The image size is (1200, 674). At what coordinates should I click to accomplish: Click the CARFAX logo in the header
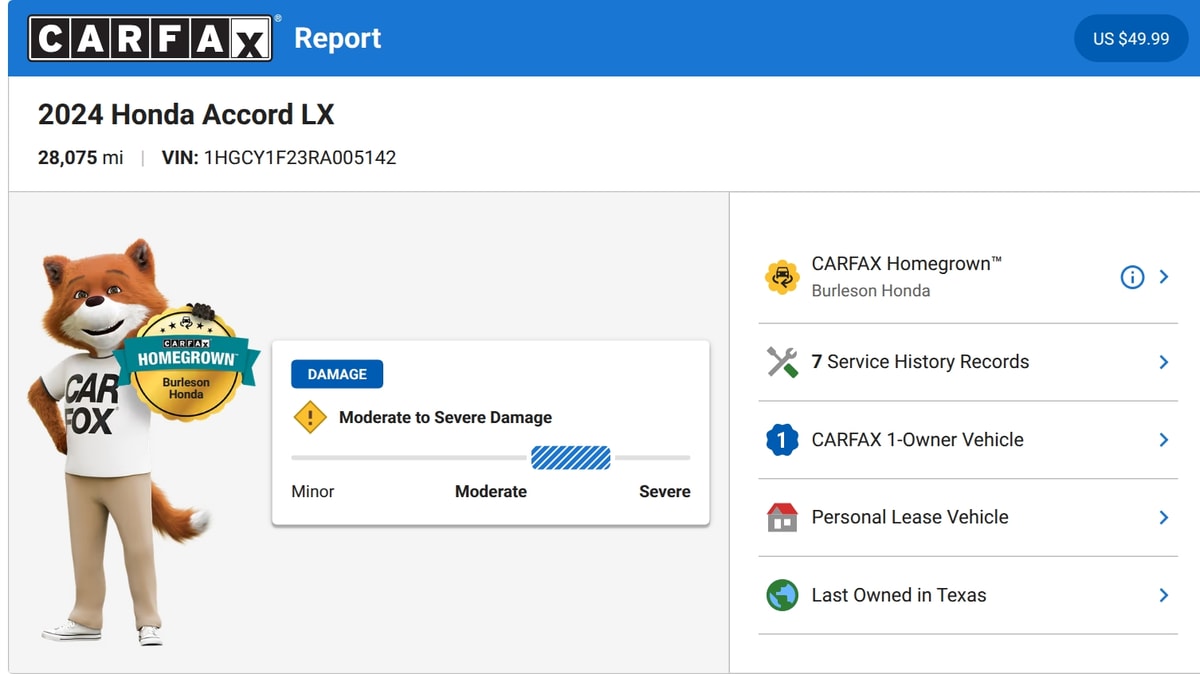(150, 38)
